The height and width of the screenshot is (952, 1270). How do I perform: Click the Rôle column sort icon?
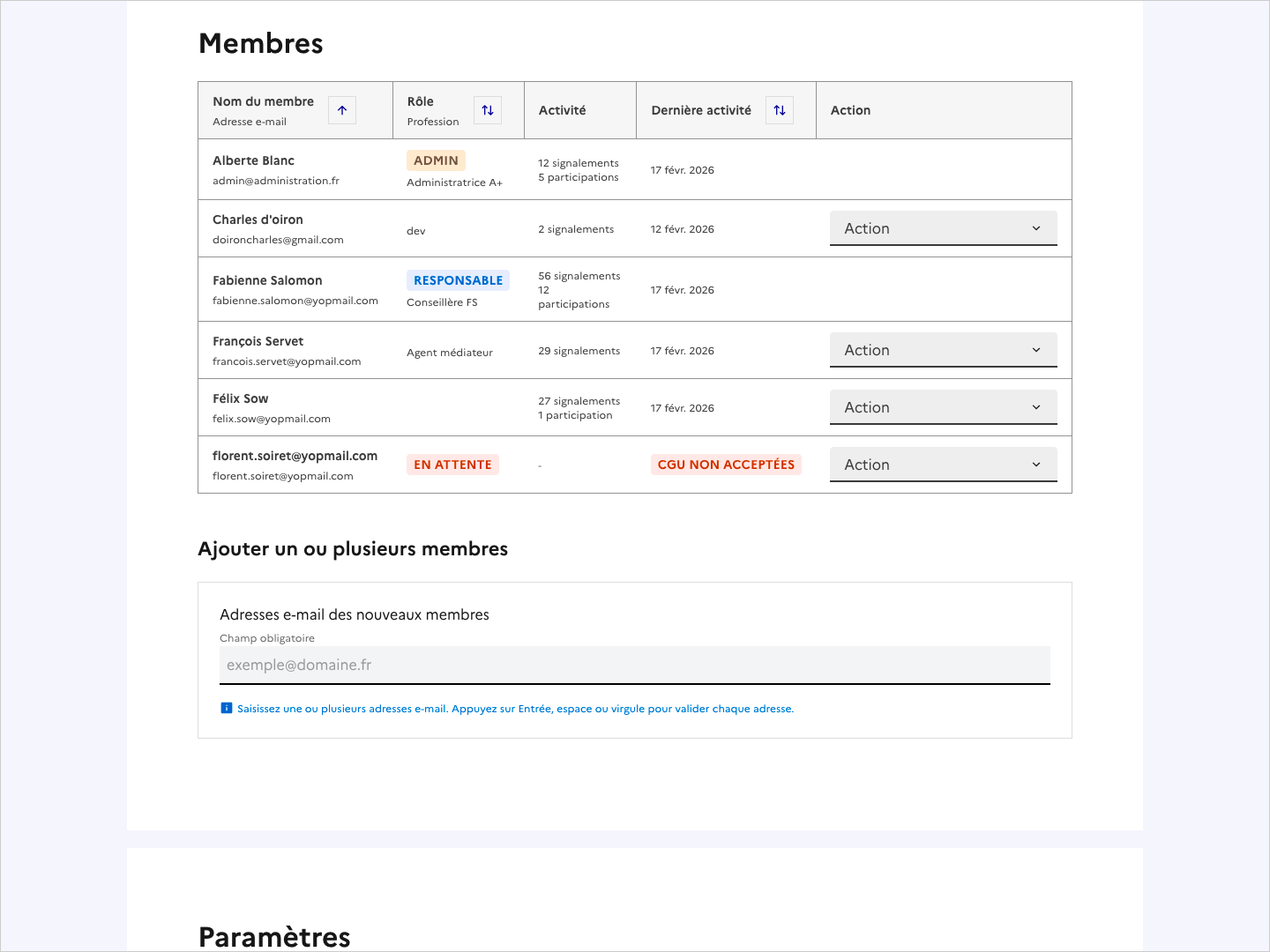tap(488, 110)
